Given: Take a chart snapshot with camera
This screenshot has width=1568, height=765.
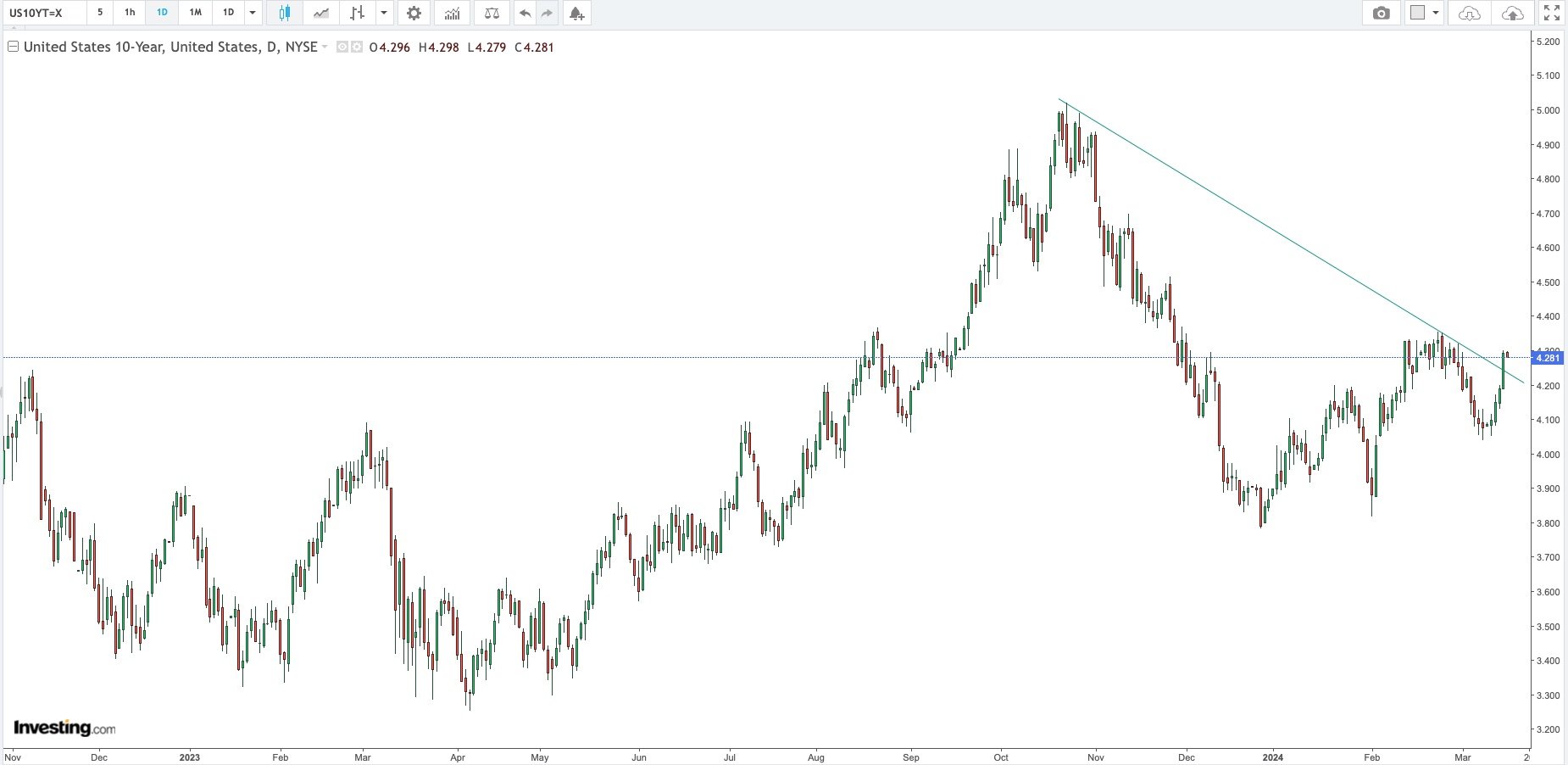Looking at the screenshot, I should point(1382,13).
